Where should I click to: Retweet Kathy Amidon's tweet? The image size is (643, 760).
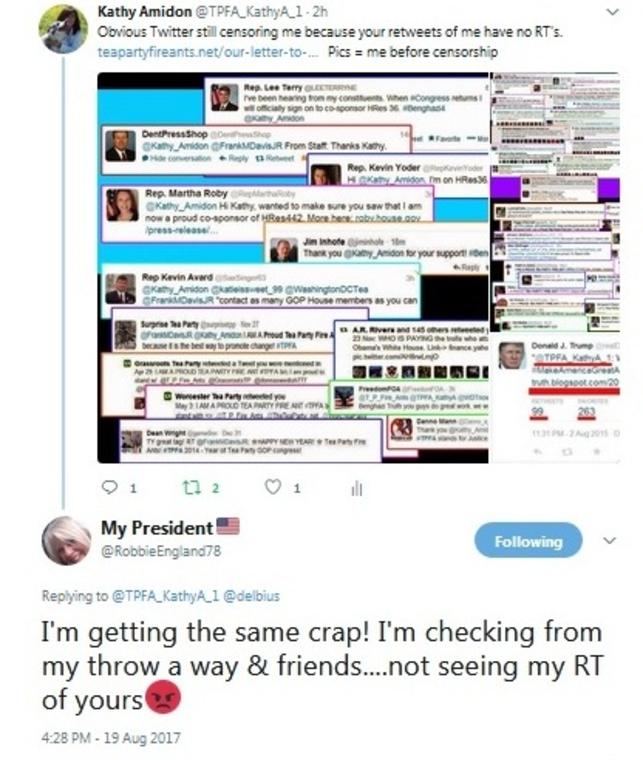(x=189, y=487)
